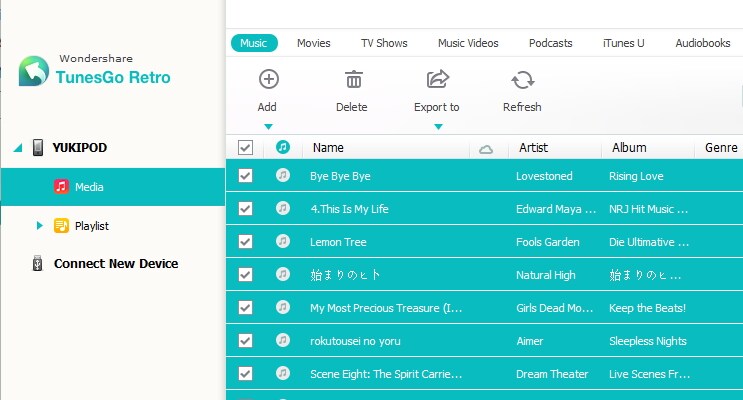Select Connect New Device
This screenshot has height=400, width=743.
coord(116,264)
